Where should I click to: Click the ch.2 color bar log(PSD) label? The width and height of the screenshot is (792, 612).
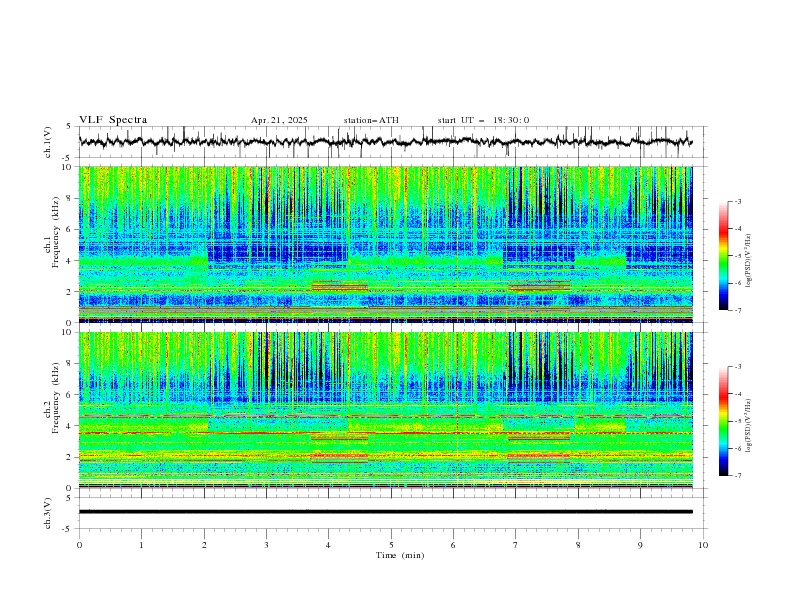click(749, 425)
